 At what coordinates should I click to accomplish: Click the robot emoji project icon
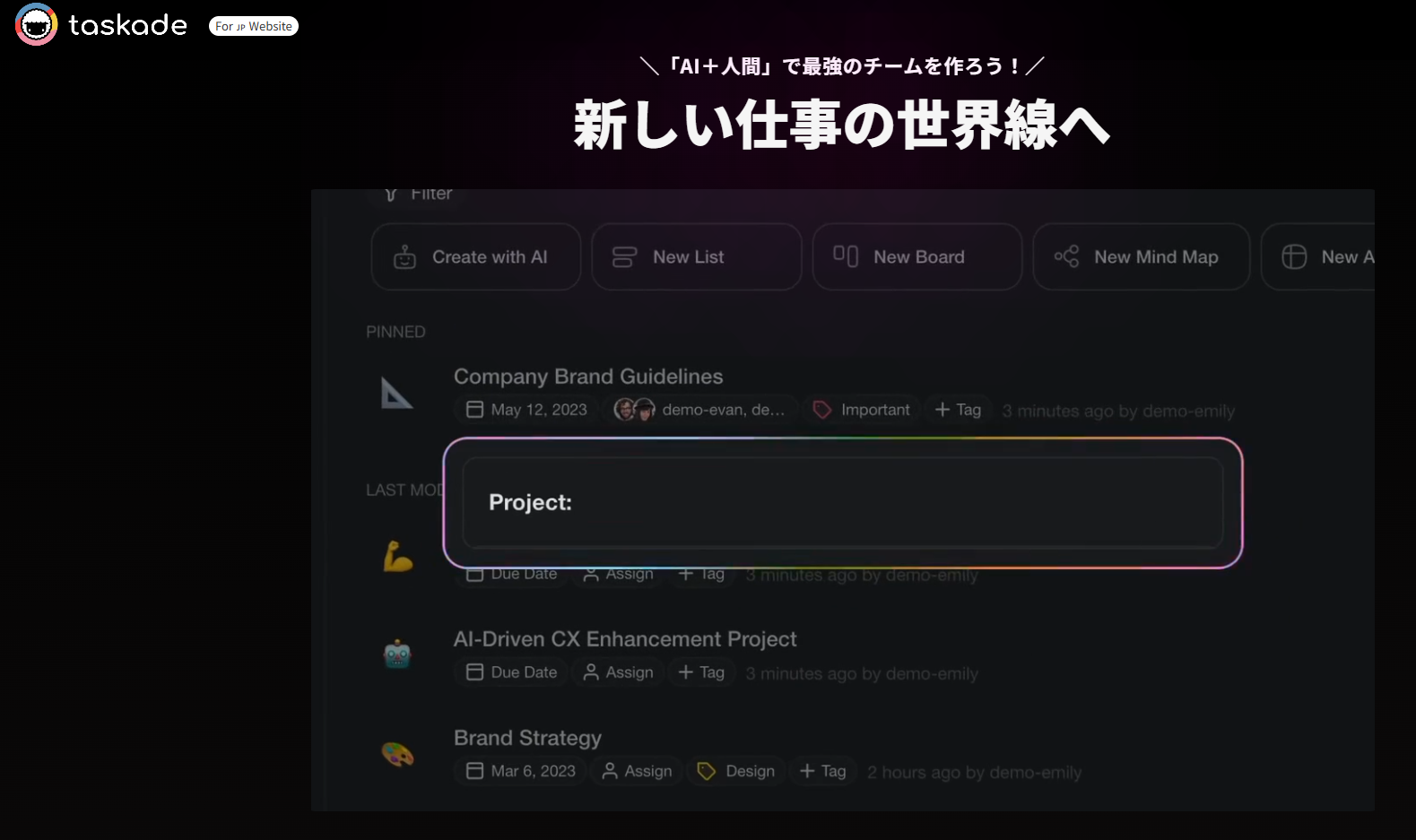397,655
